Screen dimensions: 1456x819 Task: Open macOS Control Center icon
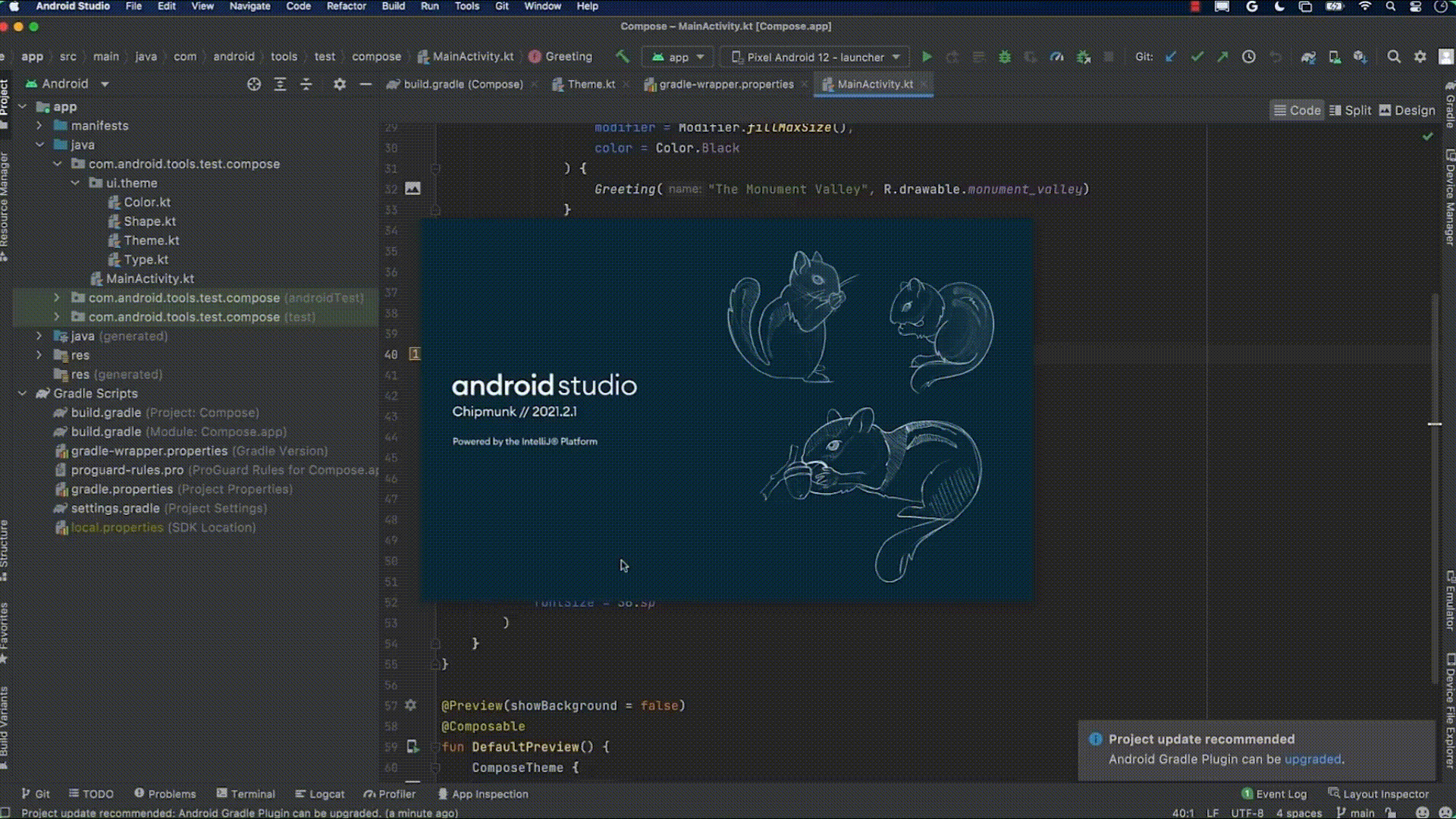coord(1416,6)
